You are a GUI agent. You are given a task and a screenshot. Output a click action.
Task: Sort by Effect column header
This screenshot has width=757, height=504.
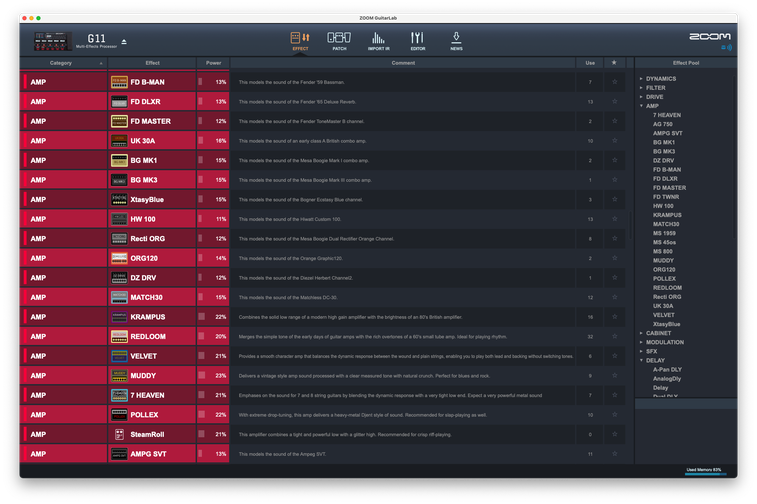152,63
